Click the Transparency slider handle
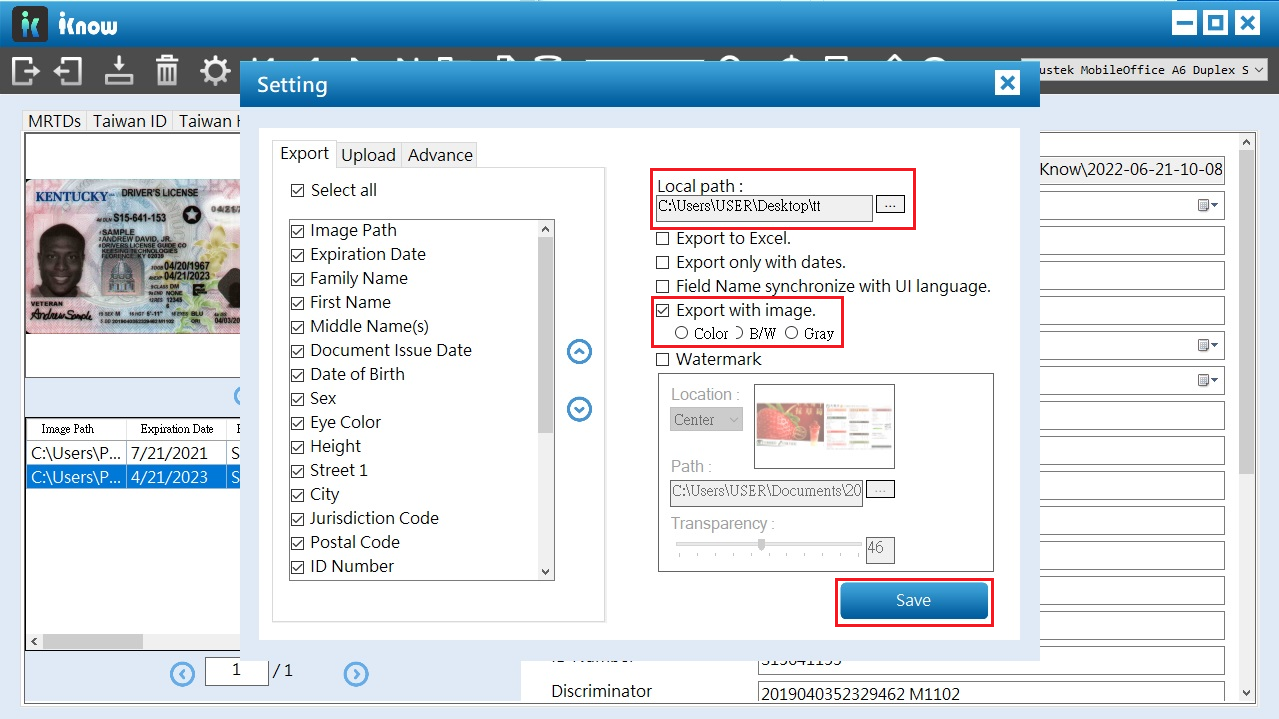This screenshot has height=719, width=1279. (761, 545)
